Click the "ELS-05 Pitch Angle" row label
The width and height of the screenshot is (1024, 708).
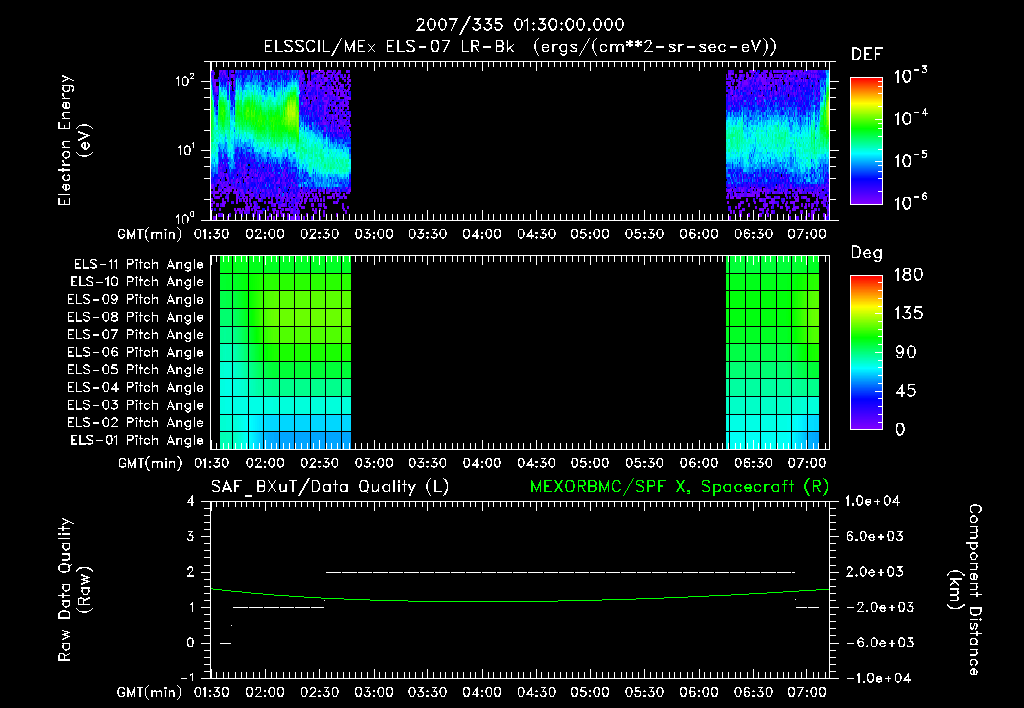(136, 370)
